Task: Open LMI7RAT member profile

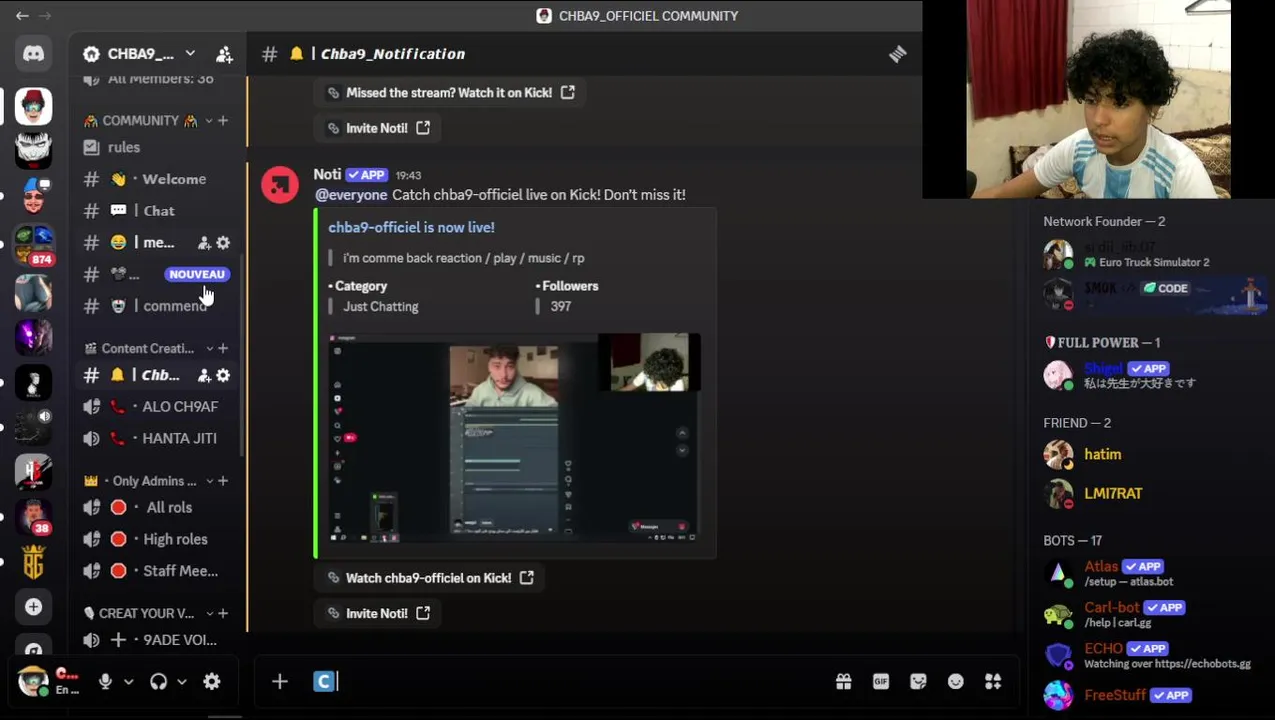Action: [x=1149, y=493]
